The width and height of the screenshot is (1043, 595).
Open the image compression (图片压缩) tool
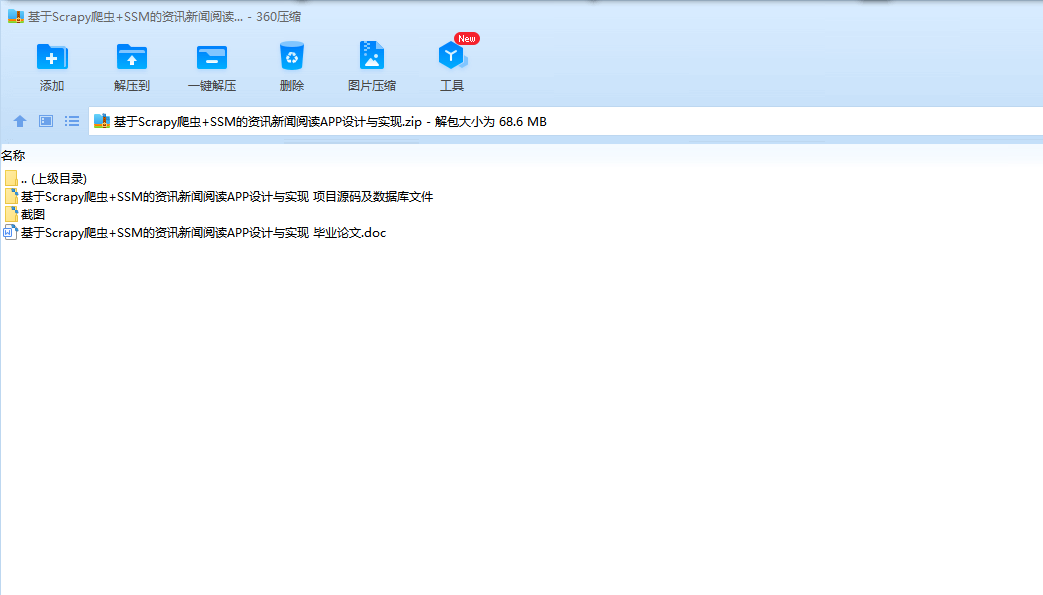372,55
